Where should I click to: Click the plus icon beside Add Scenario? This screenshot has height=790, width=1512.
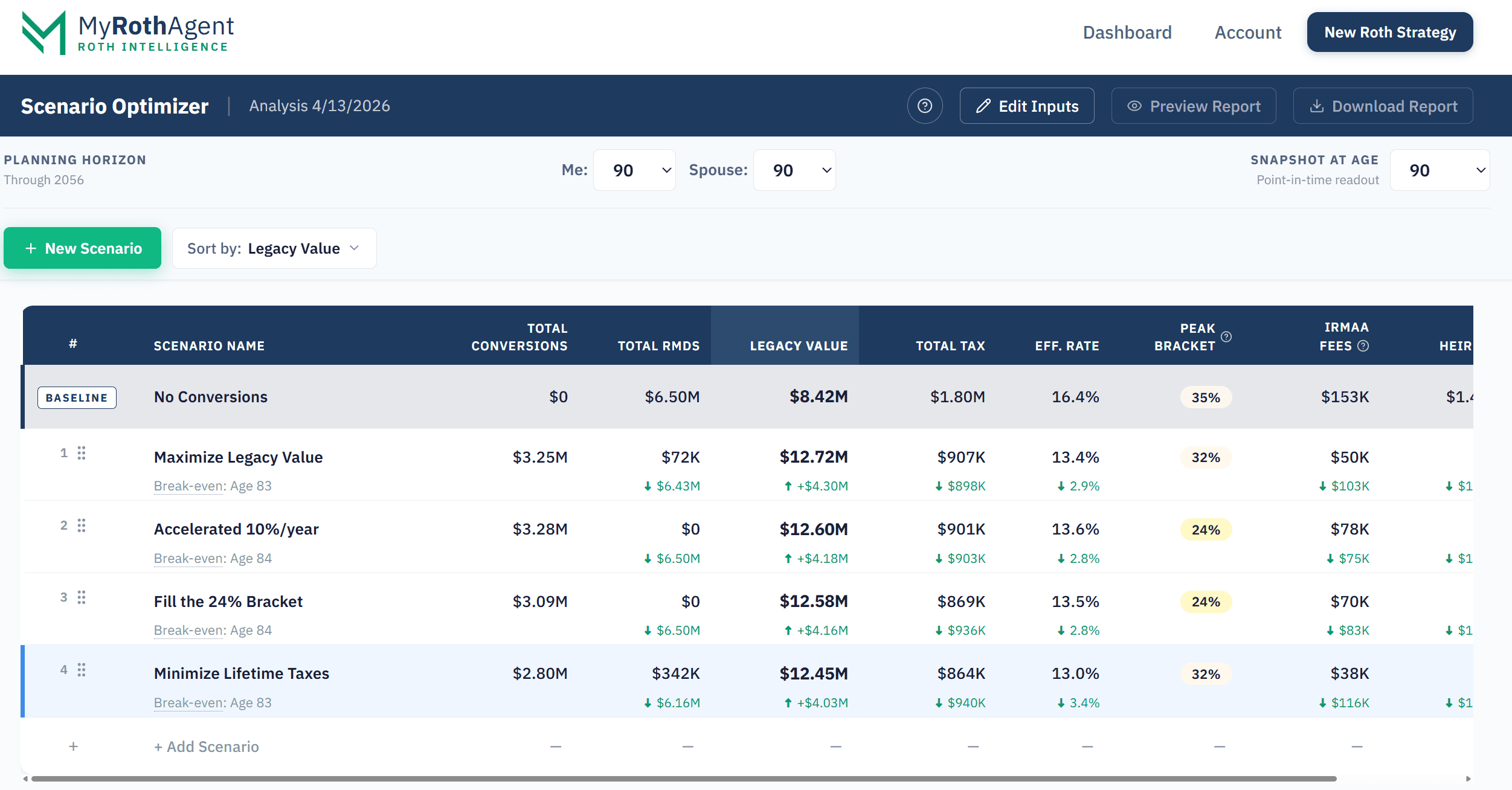tap(73, 747)
